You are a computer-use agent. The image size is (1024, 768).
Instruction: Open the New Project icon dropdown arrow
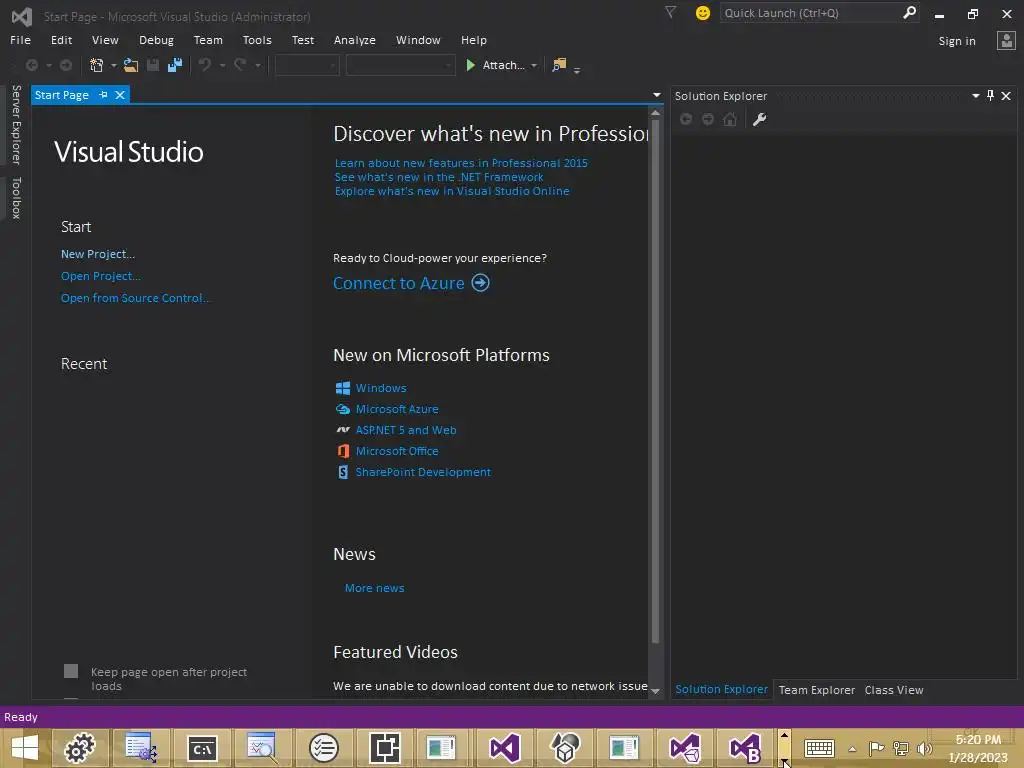coord(114,65)
